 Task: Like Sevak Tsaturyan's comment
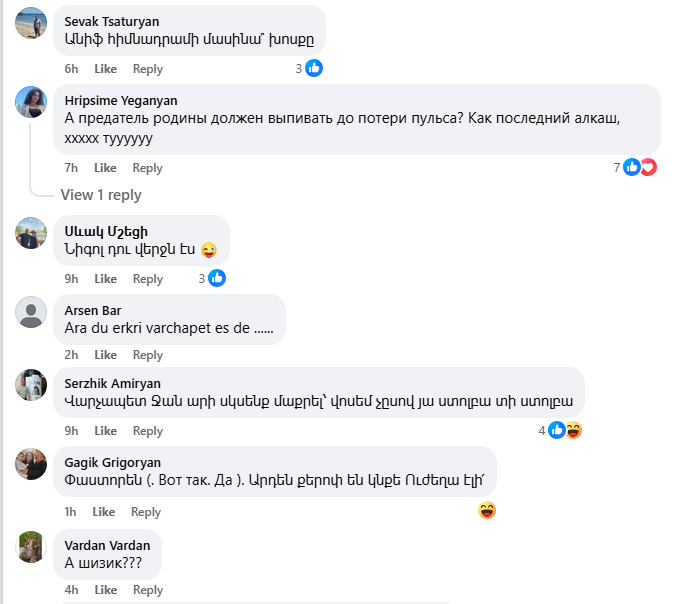(105, 69)
